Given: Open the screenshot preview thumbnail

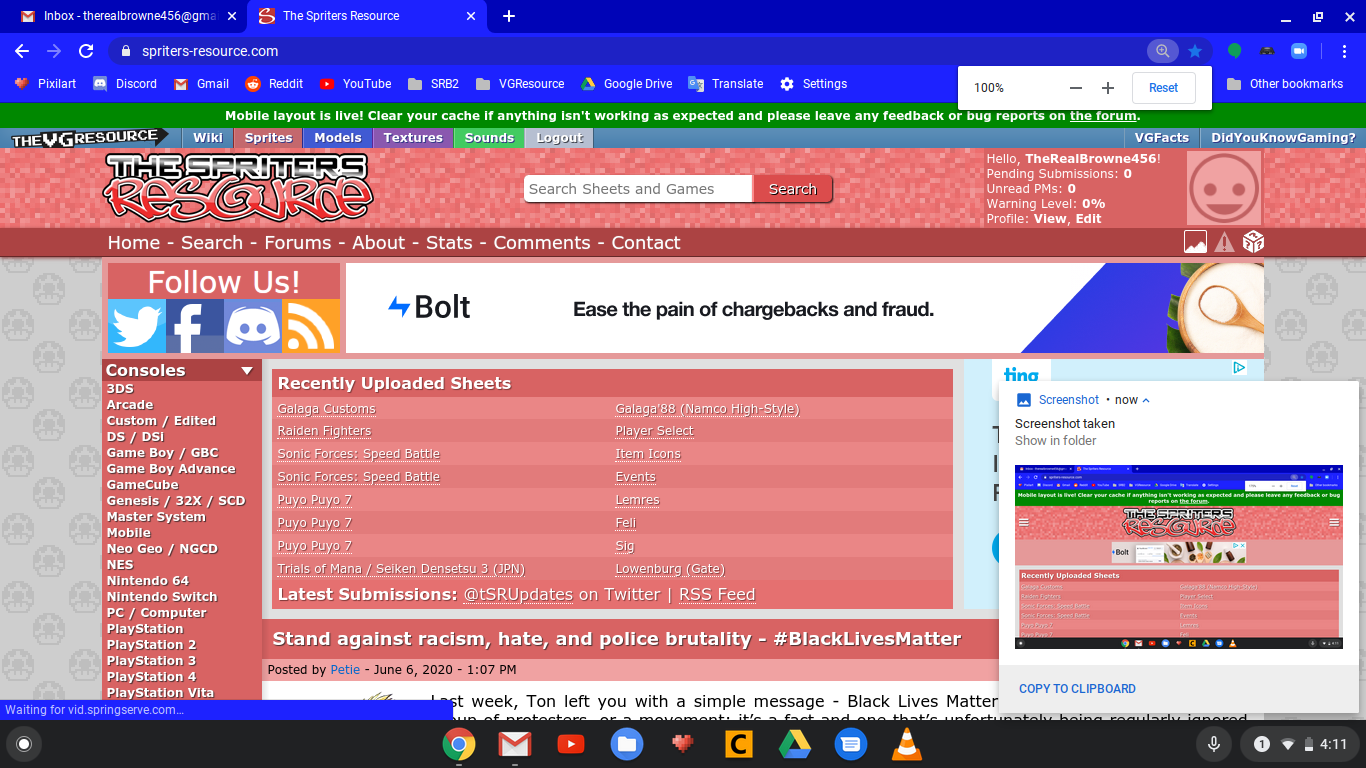Looking at the screenshot, I should coord(1179,557).
